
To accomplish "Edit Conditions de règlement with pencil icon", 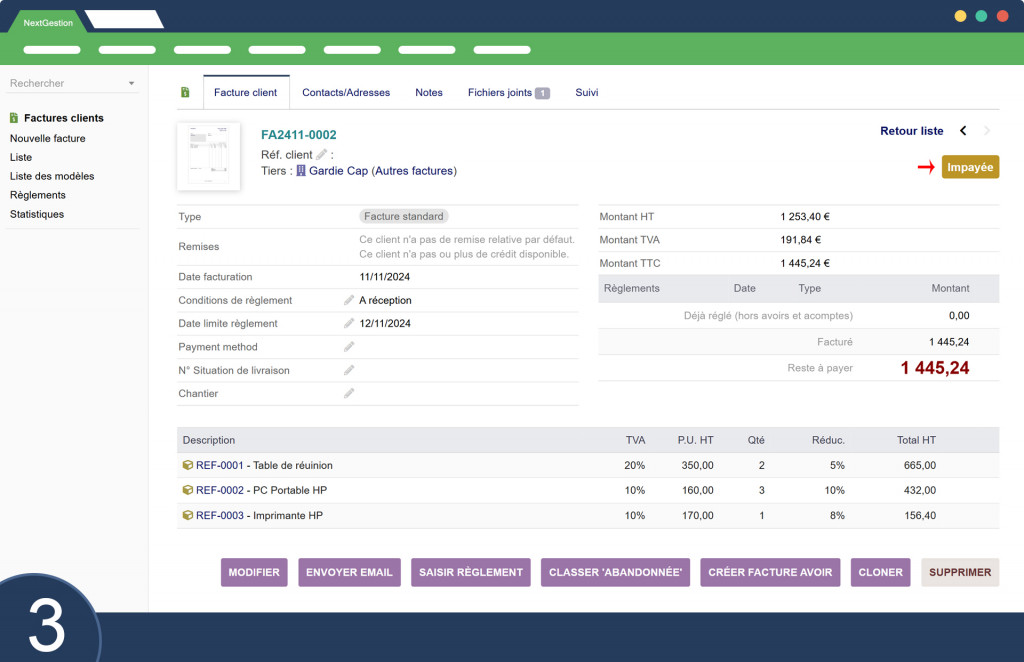I will [349, 300].
